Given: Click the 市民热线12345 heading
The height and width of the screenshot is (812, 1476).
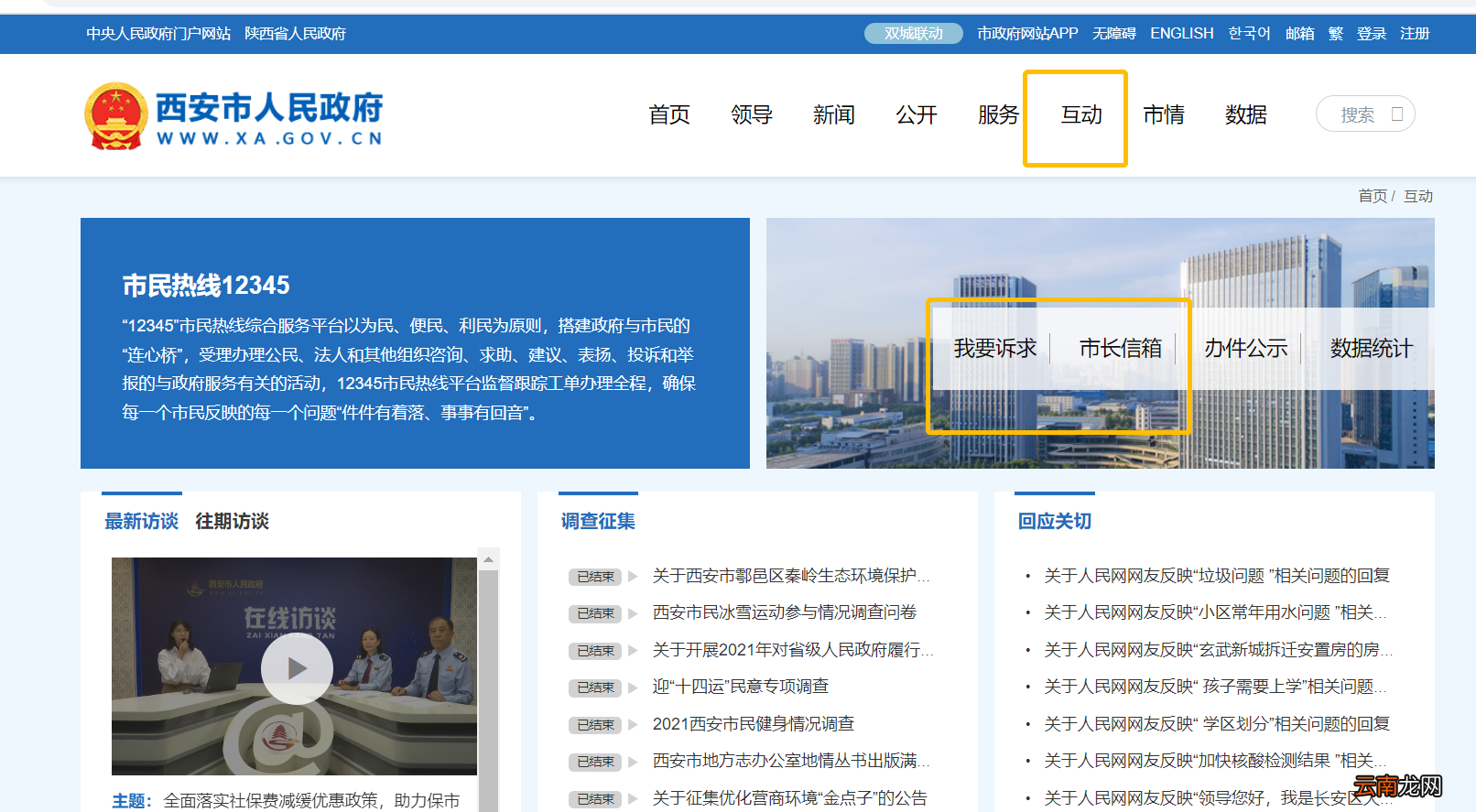Looking at the screenshot, I should point(206,286).
